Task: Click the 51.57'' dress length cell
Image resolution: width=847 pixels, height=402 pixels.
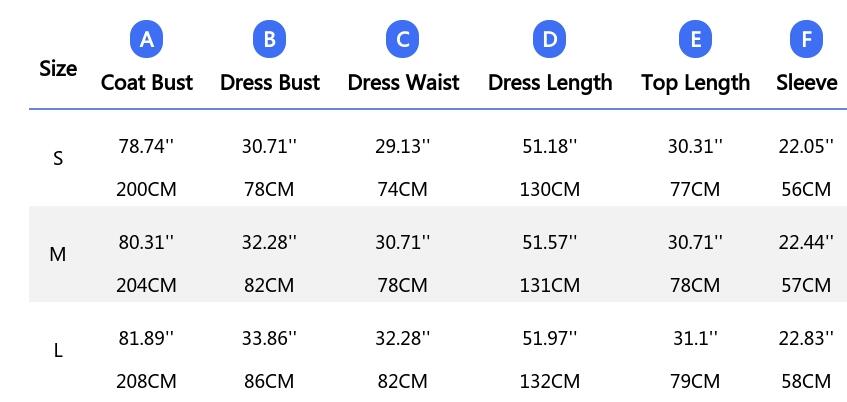Action: 550,242
